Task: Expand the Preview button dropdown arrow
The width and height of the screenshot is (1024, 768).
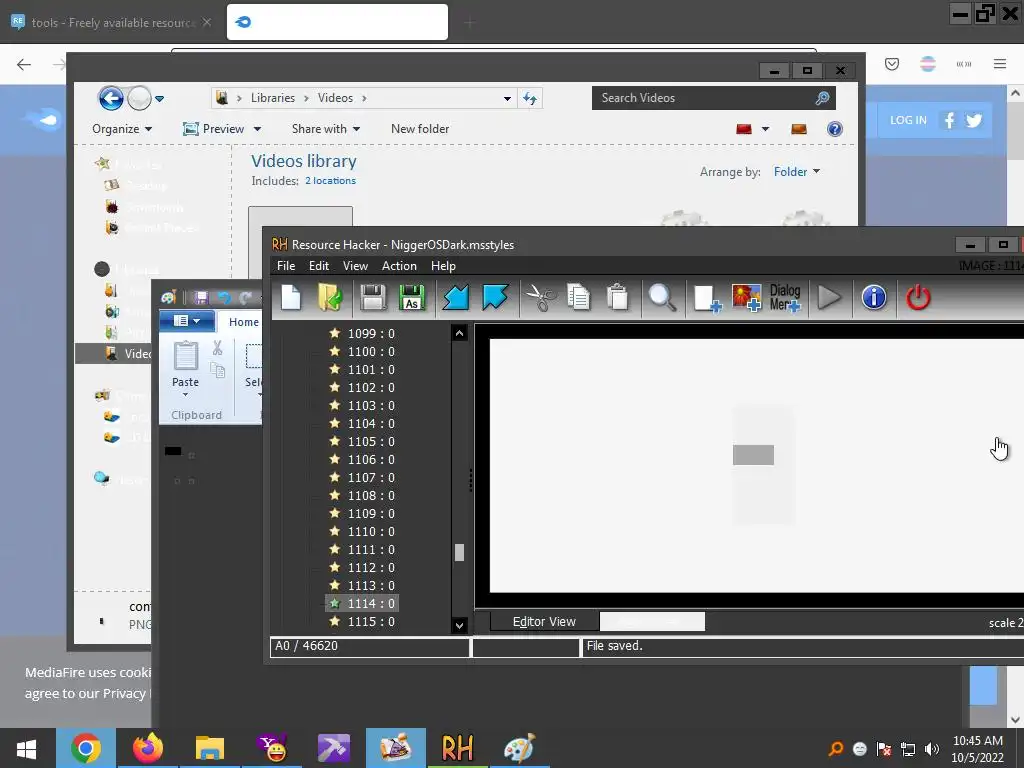Action: tap(257, 129)
